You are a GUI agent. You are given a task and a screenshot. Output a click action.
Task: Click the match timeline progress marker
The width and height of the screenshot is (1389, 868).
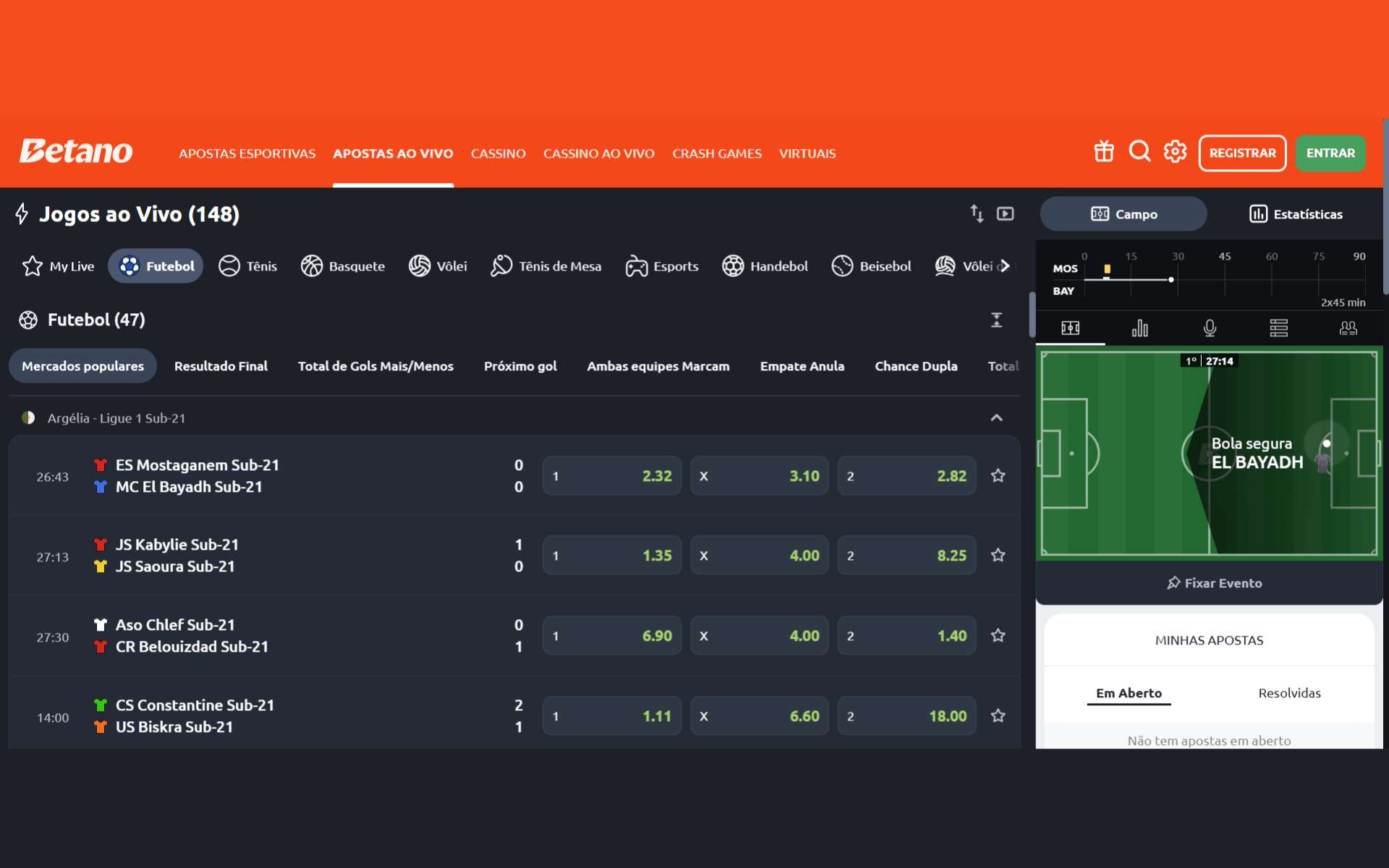tap(1171, 279)
